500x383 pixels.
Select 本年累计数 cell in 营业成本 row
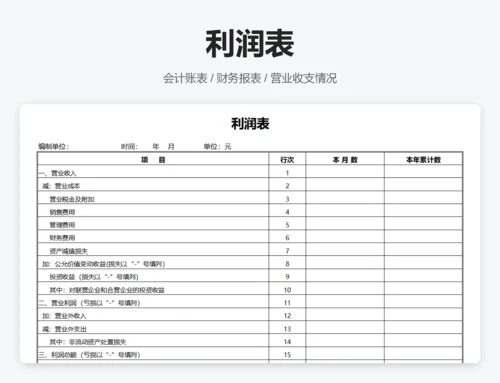click(x=423, y=185)
